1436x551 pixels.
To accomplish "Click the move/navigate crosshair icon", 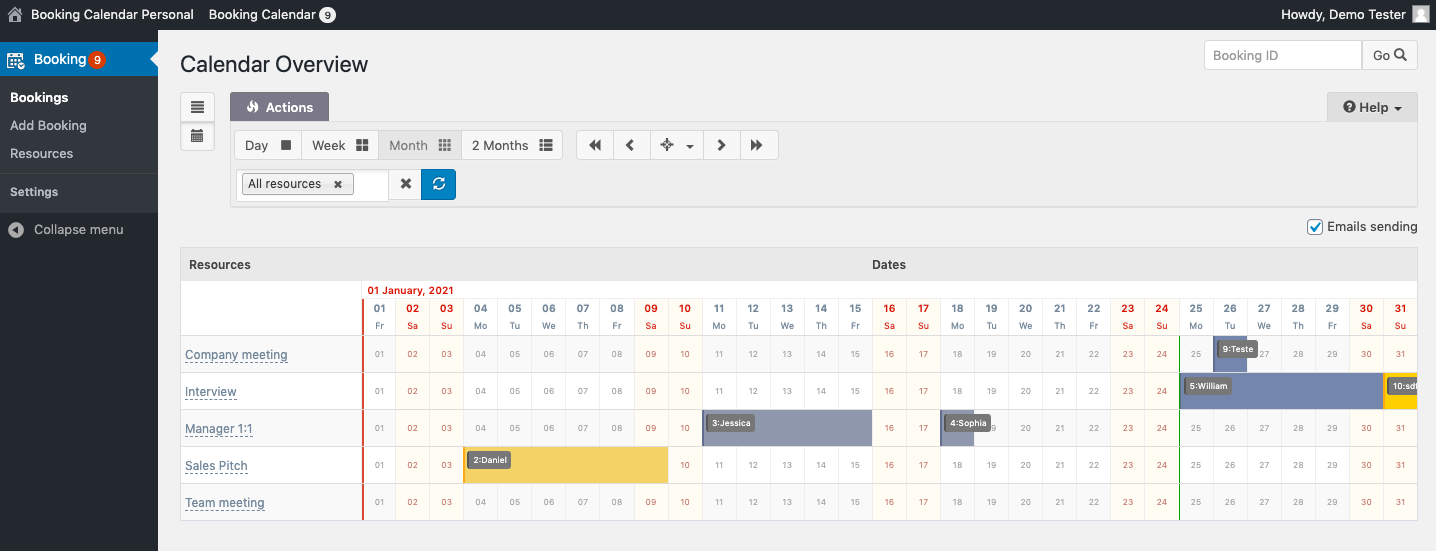I will click(667, 145).
